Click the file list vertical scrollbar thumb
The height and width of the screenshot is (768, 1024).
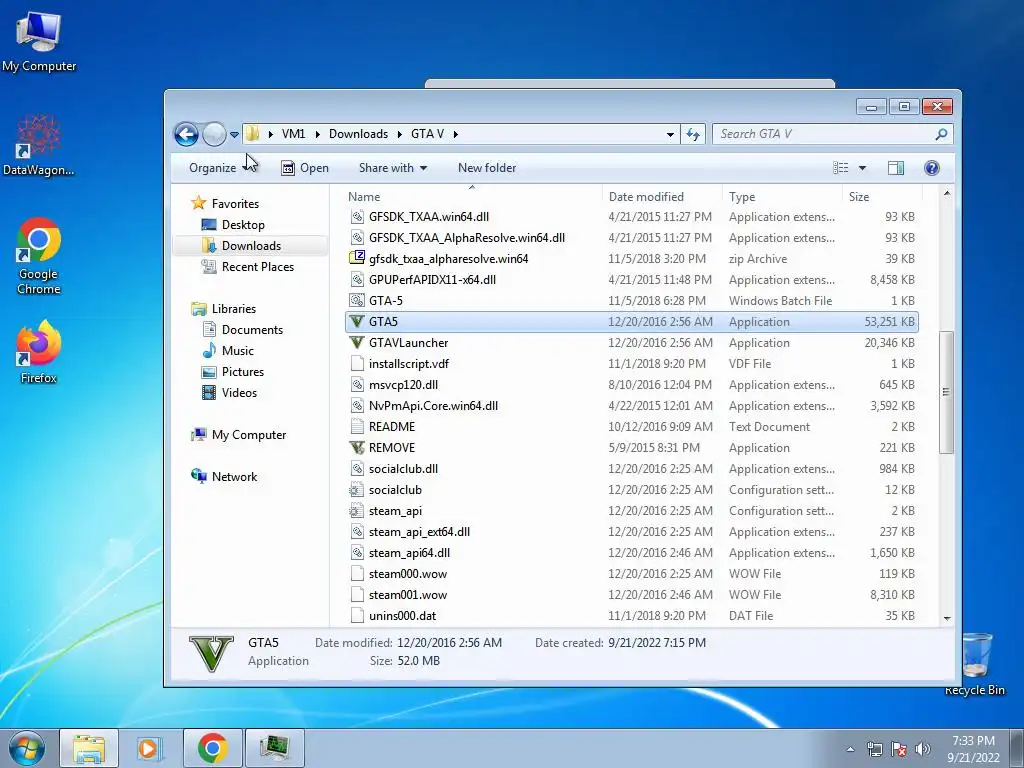(946, 392)
